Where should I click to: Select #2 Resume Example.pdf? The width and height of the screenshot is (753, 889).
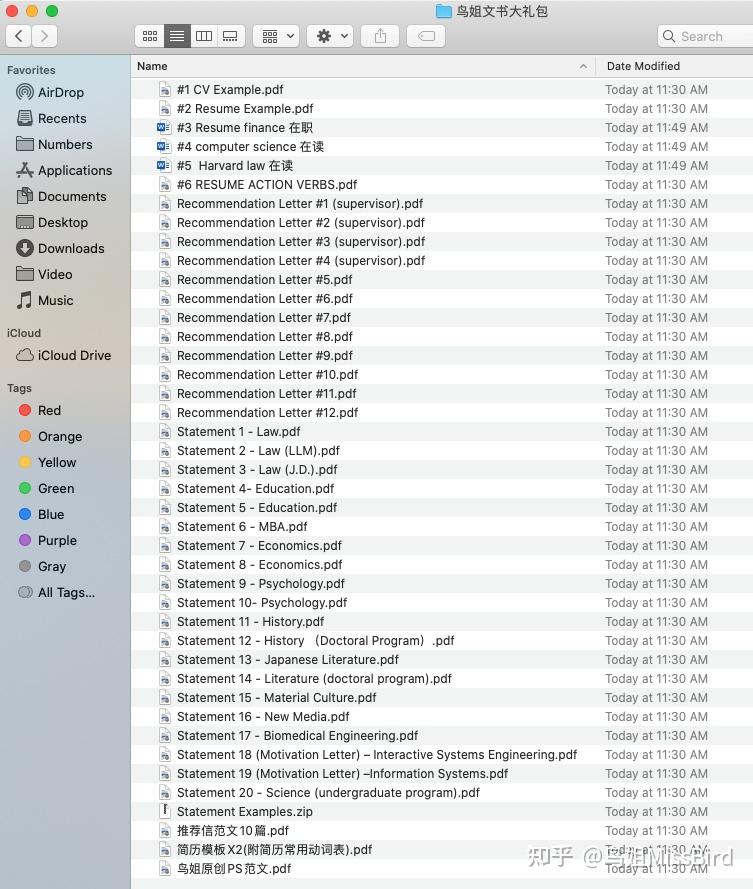point(245,109)
